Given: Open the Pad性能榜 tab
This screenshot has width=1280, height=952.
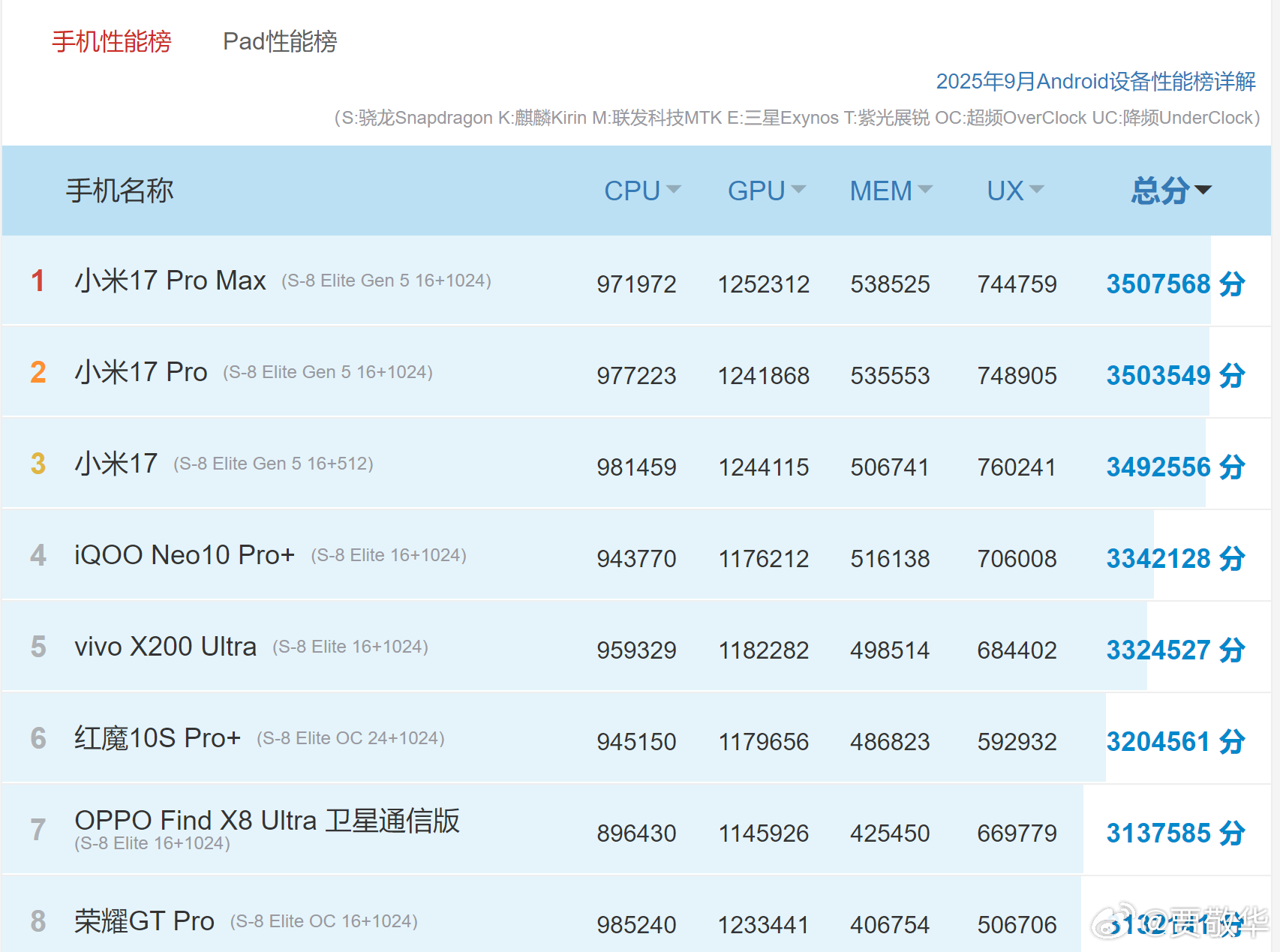Looking at the screenshot, I should pyautogui.click(x=280, y=41).
